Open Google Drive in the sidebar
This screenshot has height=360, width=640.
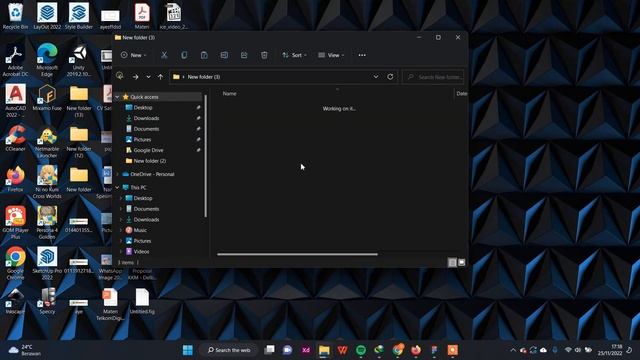point(148,150)
